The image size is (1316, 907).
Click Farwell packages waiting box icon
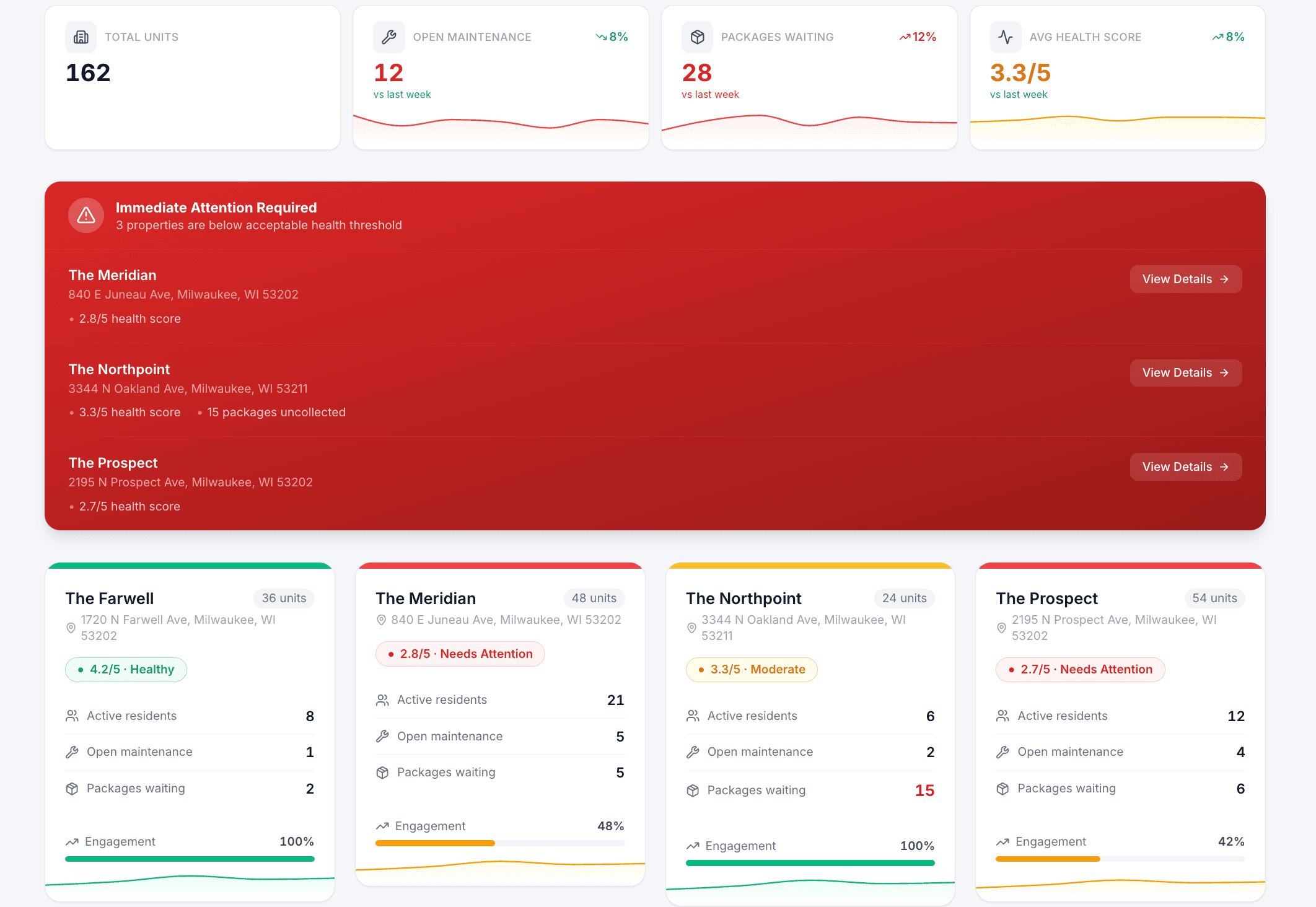[x=72, y=789]
